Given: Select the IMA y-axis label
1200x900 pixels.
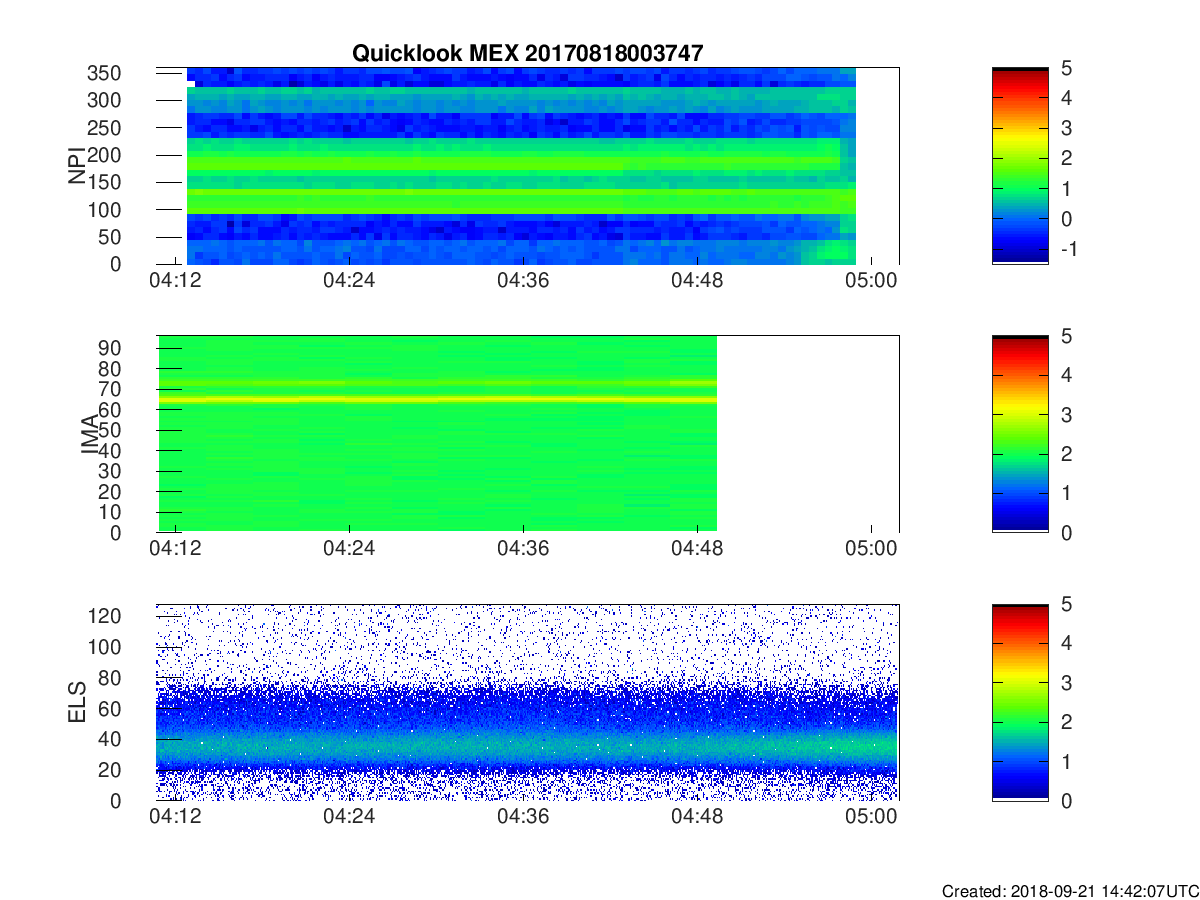Looking at the screenshot, I should 90,434.
